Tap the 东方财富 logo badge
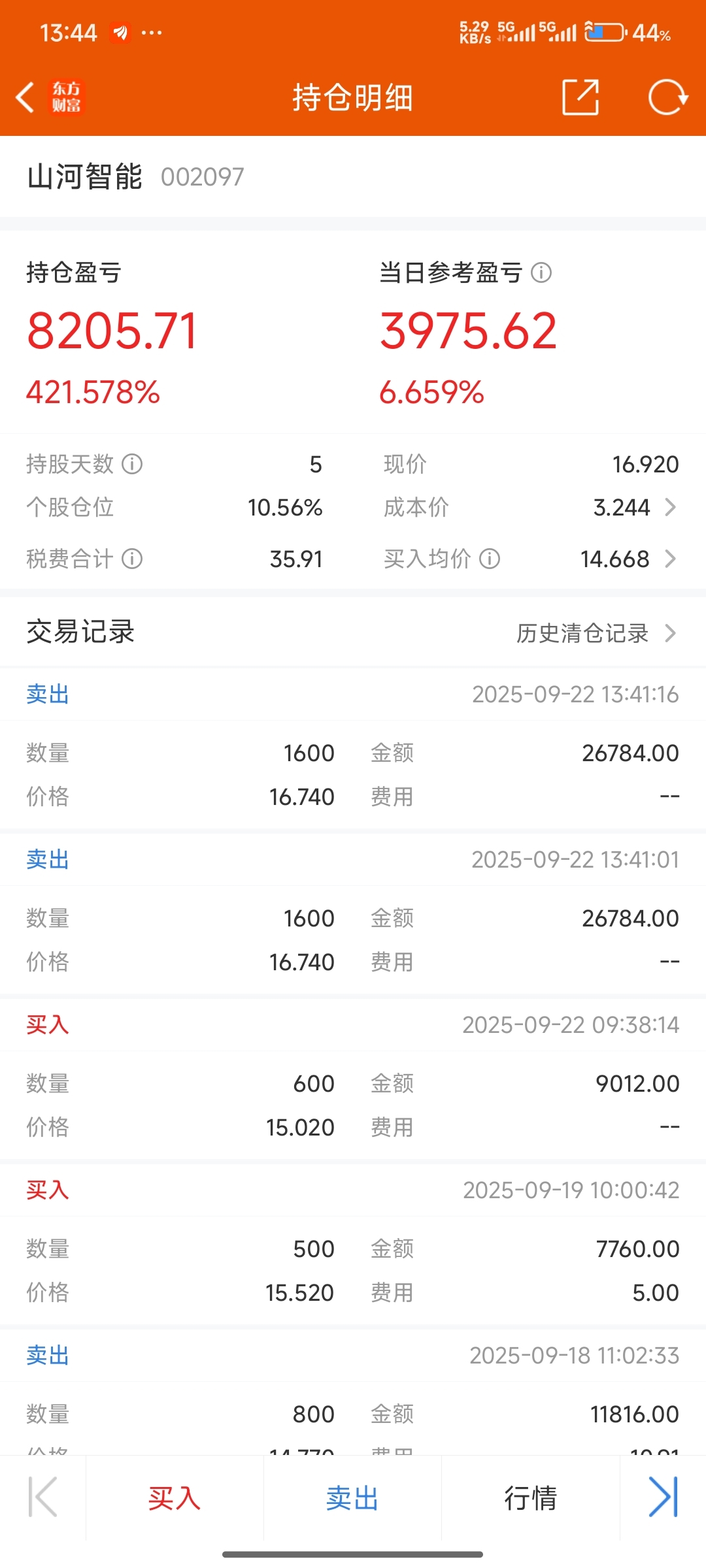Viewport: 706px width, 1568px height. tap(67, 97)
